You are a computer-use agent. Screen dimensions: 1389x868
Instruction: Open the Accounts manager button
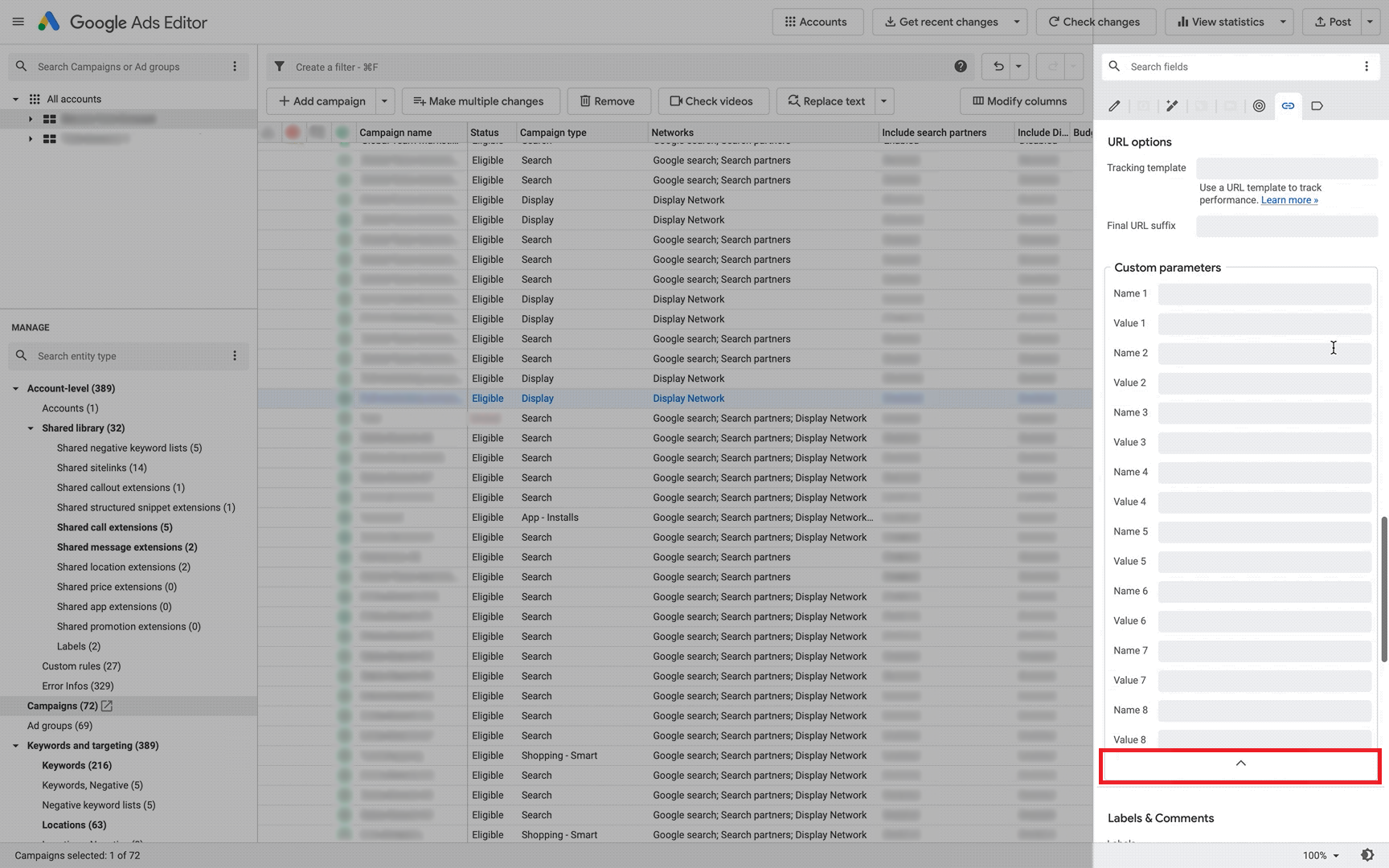click(x=817, y=22)
